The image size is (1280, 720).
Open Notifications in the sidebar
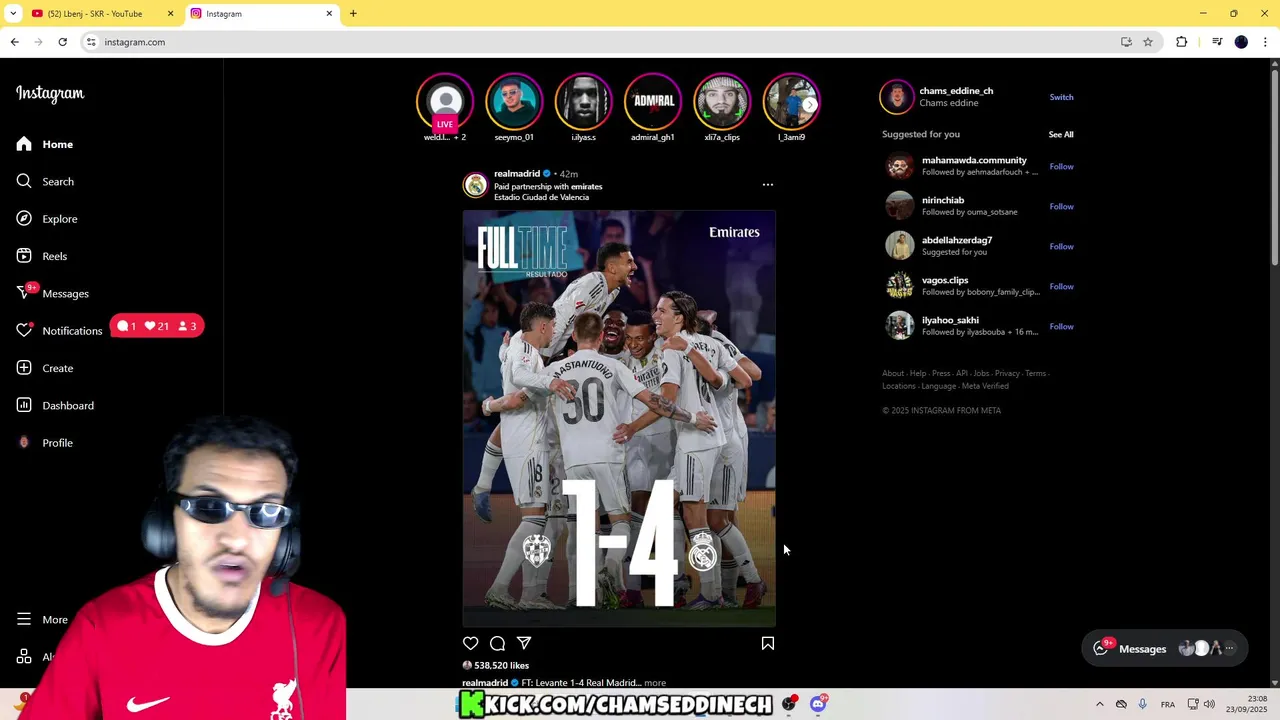tap(59, 330)
